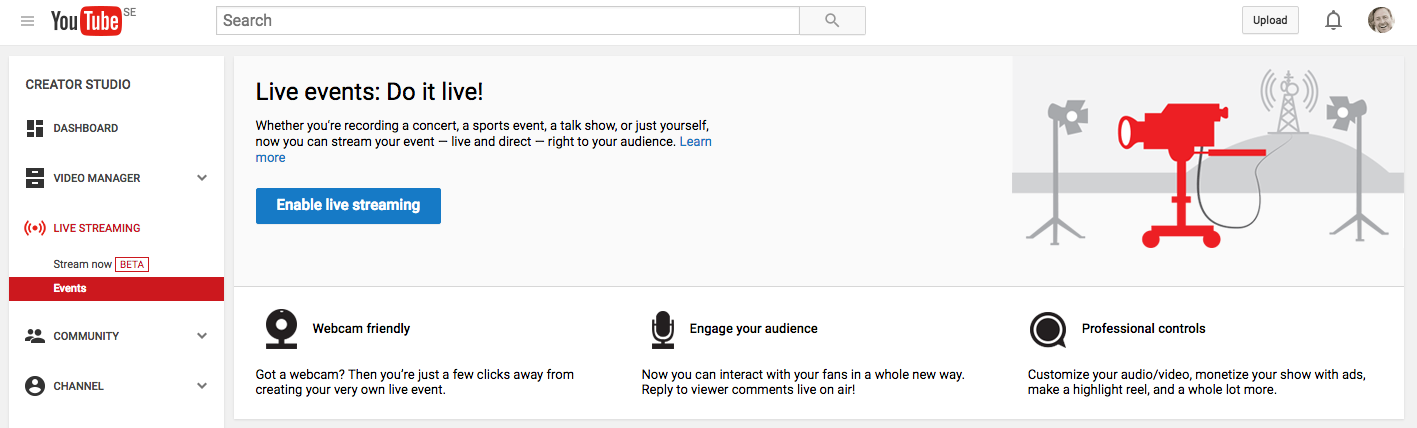Expand the Community section chevron
This screenshot has height=428, width=1417.
(202, 336)
